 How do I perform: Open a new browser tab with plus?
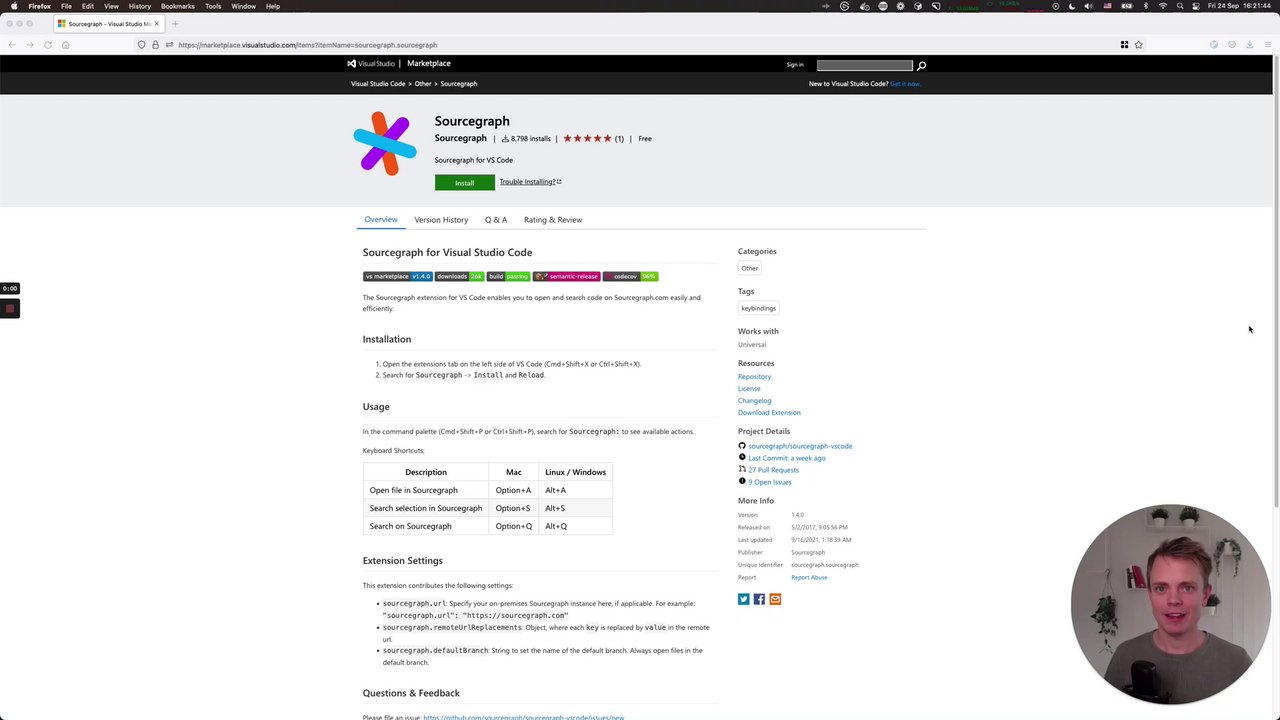click(x=175, y=23)
